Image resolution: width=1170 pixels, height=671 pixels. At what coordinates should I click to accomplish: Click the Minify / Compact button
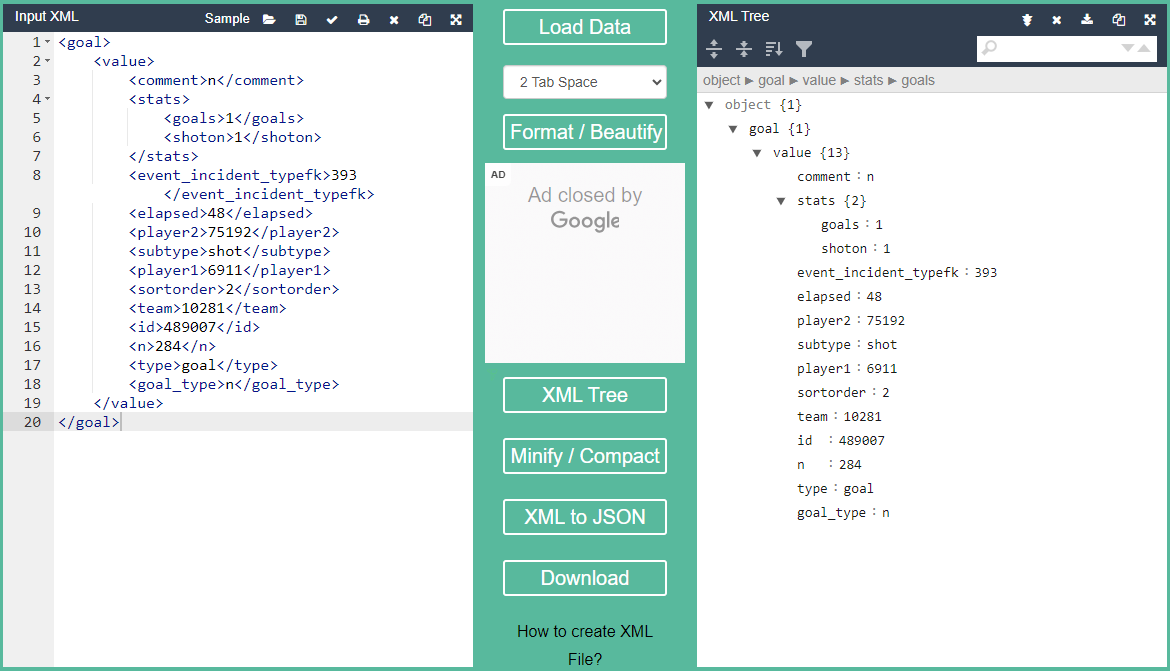click(x=584, y=456)
